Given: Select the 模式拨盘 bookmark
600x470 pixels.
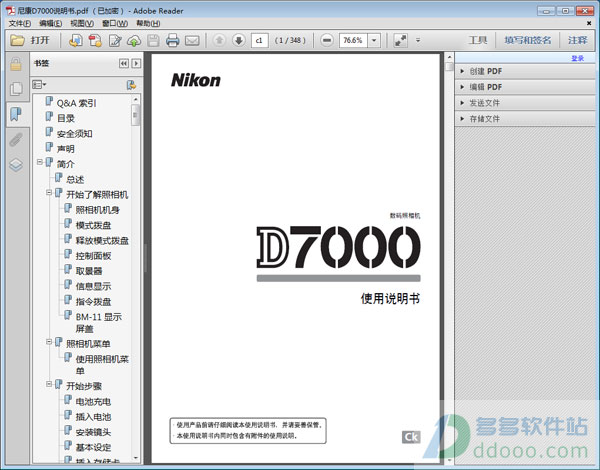Looking at the screenshot, I should [93, 225].
